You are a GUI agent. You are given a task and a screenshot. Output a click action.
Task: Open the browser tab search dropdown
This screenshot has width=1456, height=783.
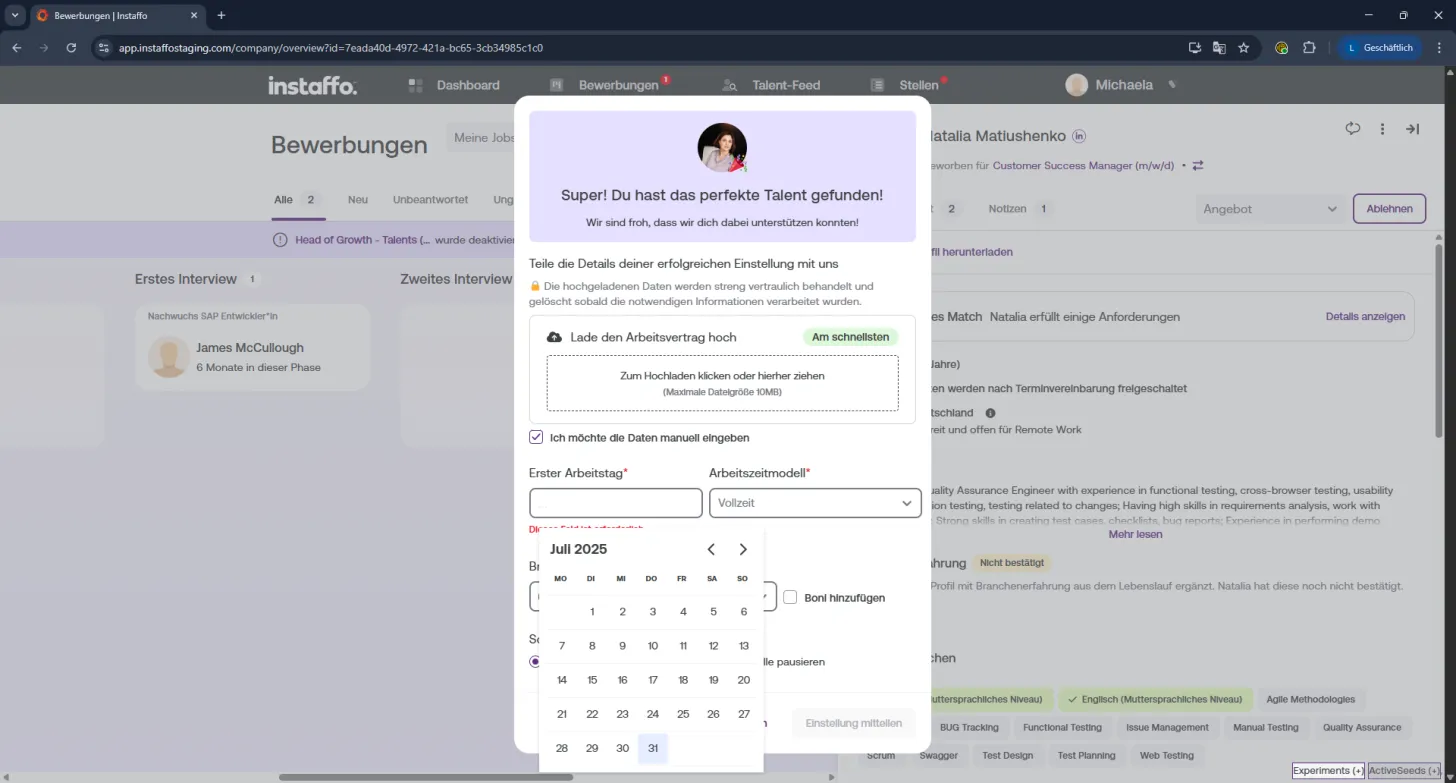coord(15,15)
